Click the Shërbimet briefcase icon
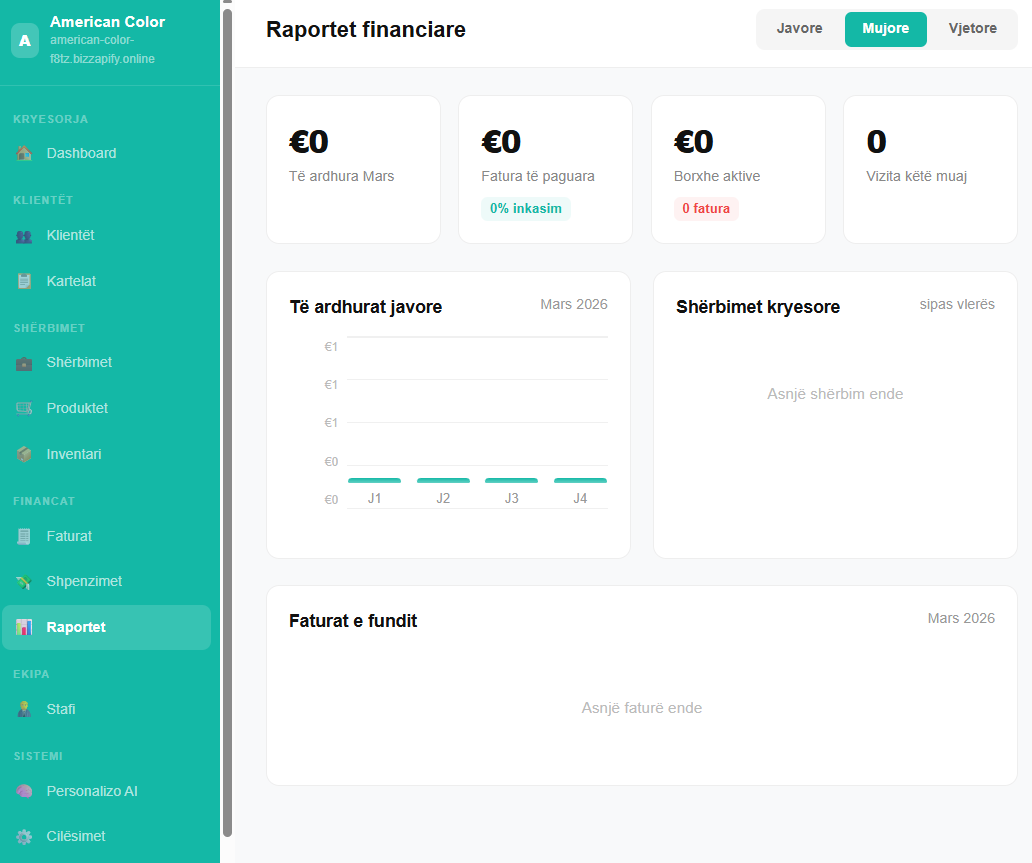 pos(24,363)
